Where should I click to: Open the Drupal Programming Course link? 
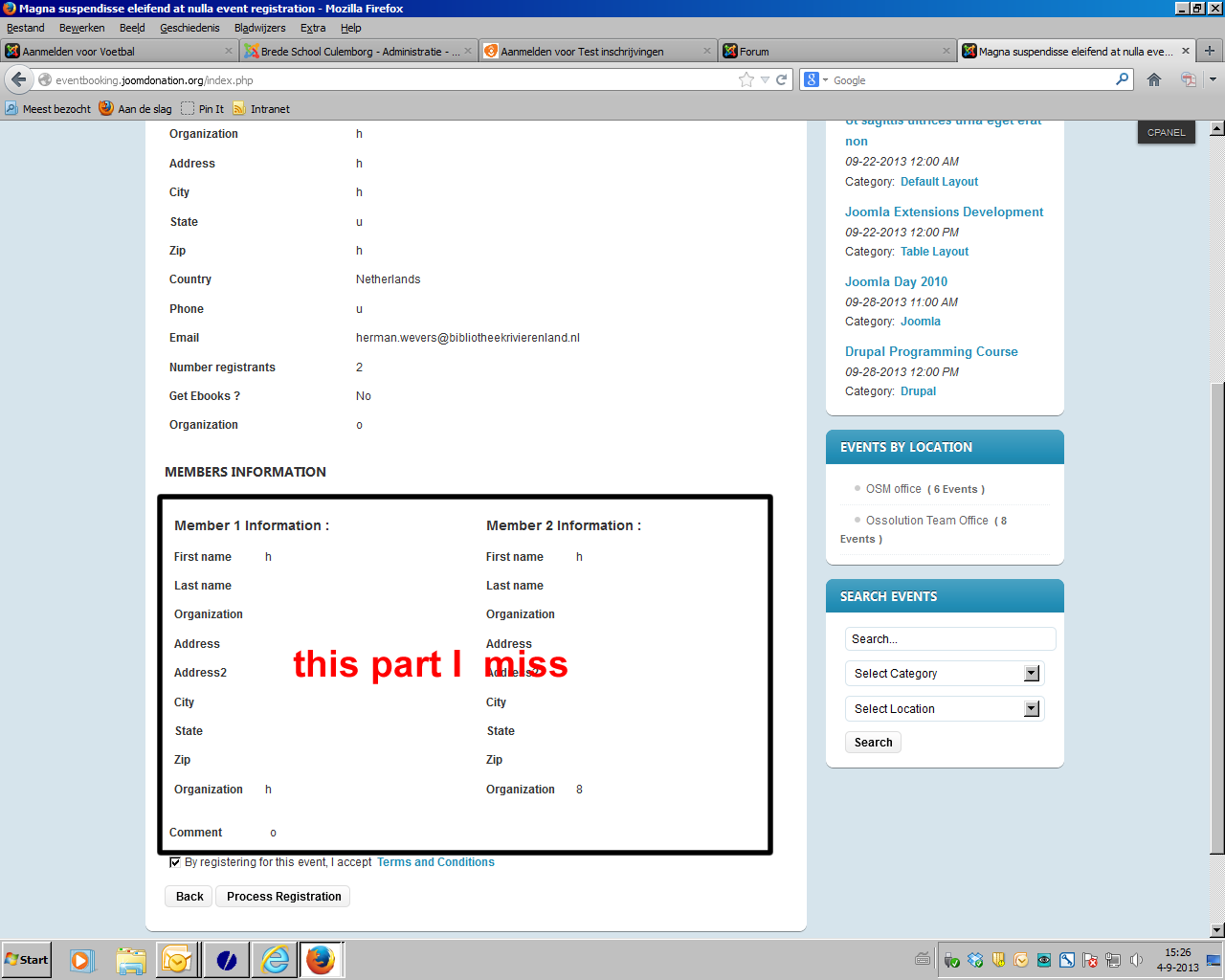pos(931,352)
